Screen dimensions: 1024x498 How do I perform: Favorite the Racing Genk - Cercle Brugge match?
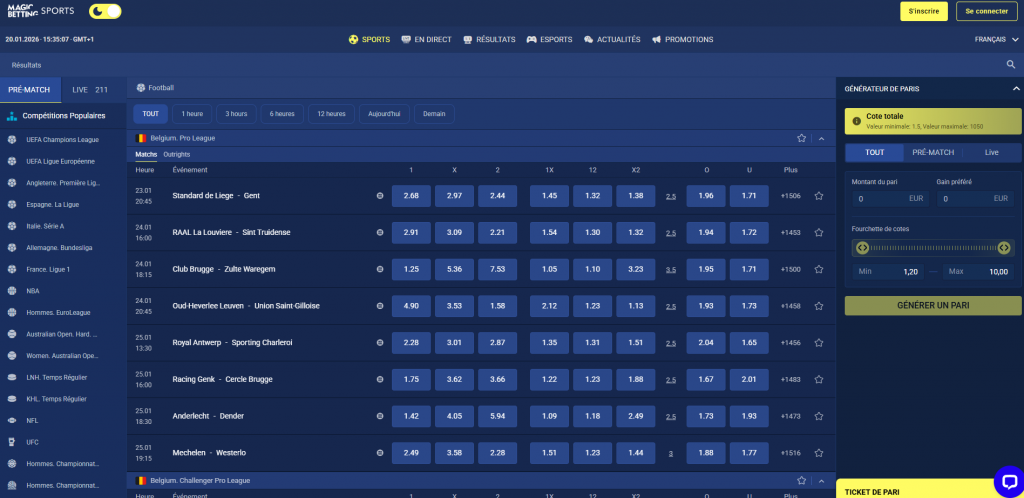pyautogui.click(x=819, y=379)
